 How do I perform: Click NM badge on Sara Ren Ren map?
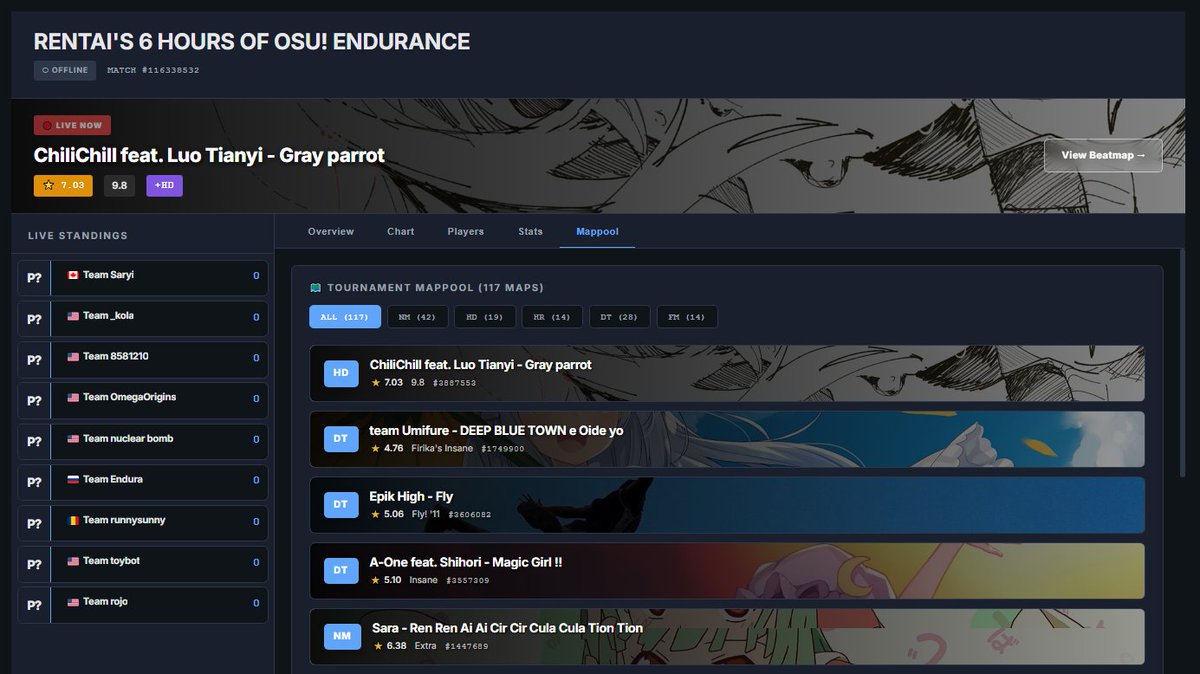[x=342, y=637]
